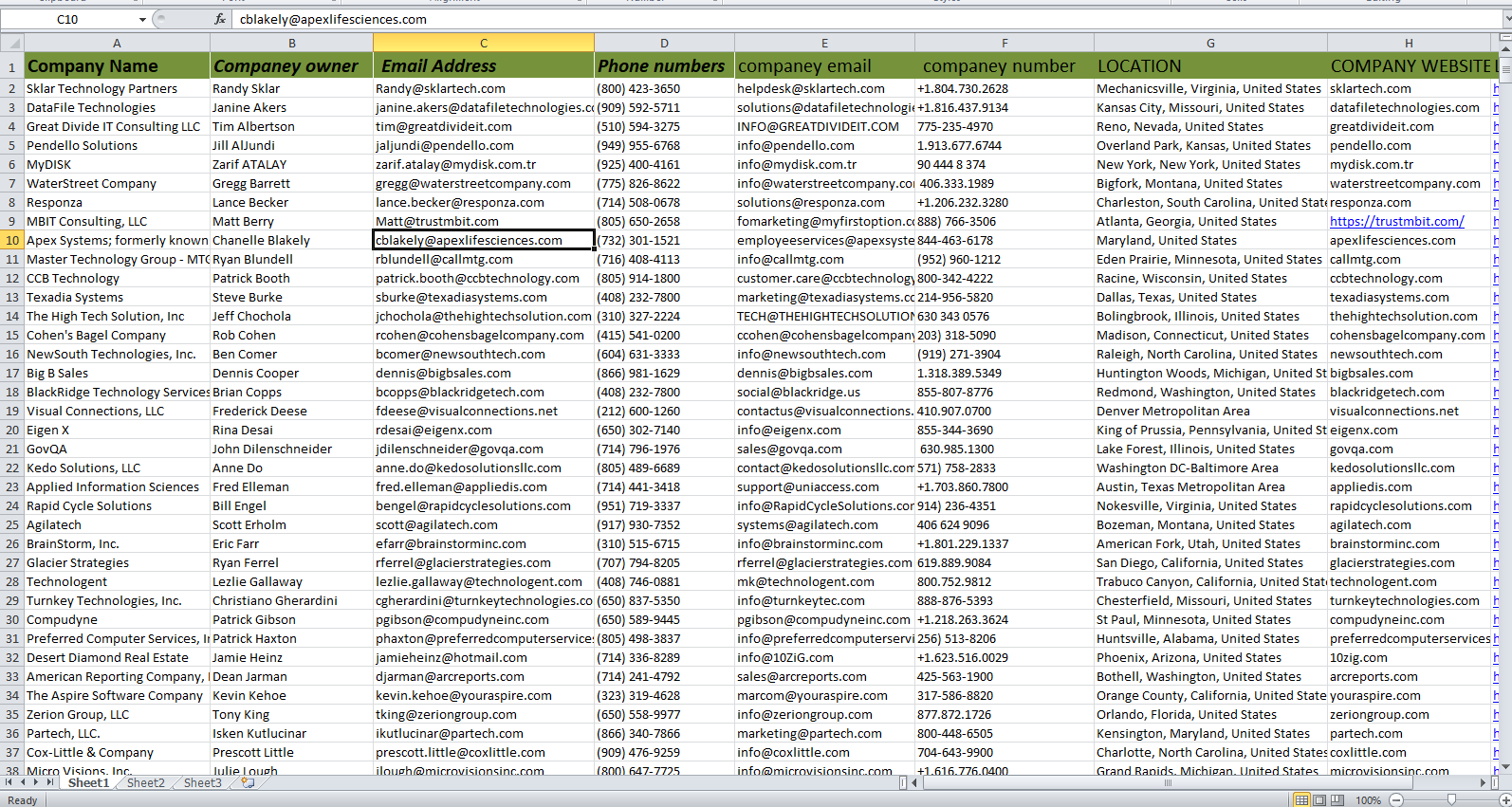
Task: Go to next sheet with tab arrow
Action: click(36, 783)
